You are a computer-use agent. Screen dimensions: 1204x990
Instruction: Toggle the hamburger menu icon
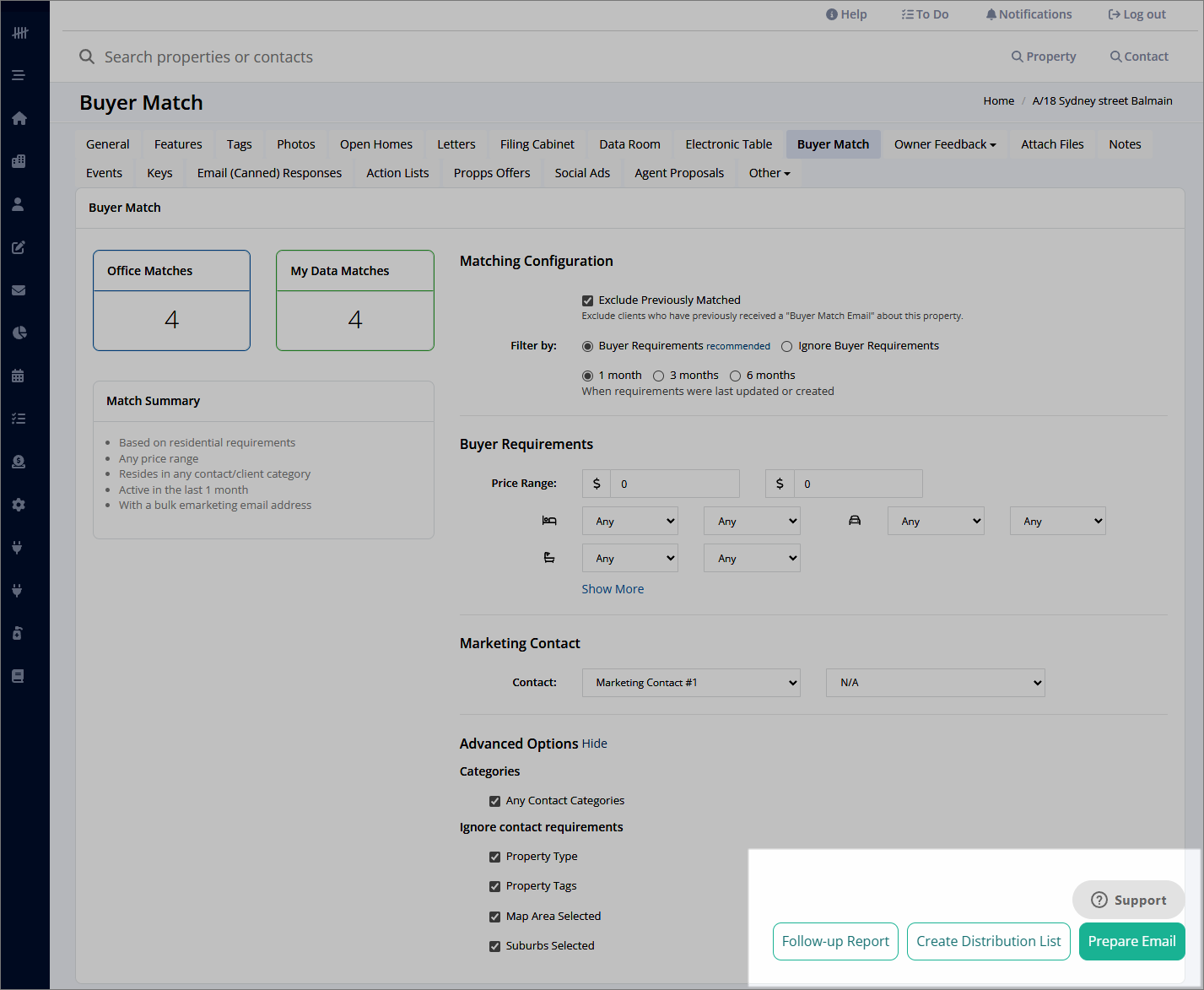click(19, 75)
